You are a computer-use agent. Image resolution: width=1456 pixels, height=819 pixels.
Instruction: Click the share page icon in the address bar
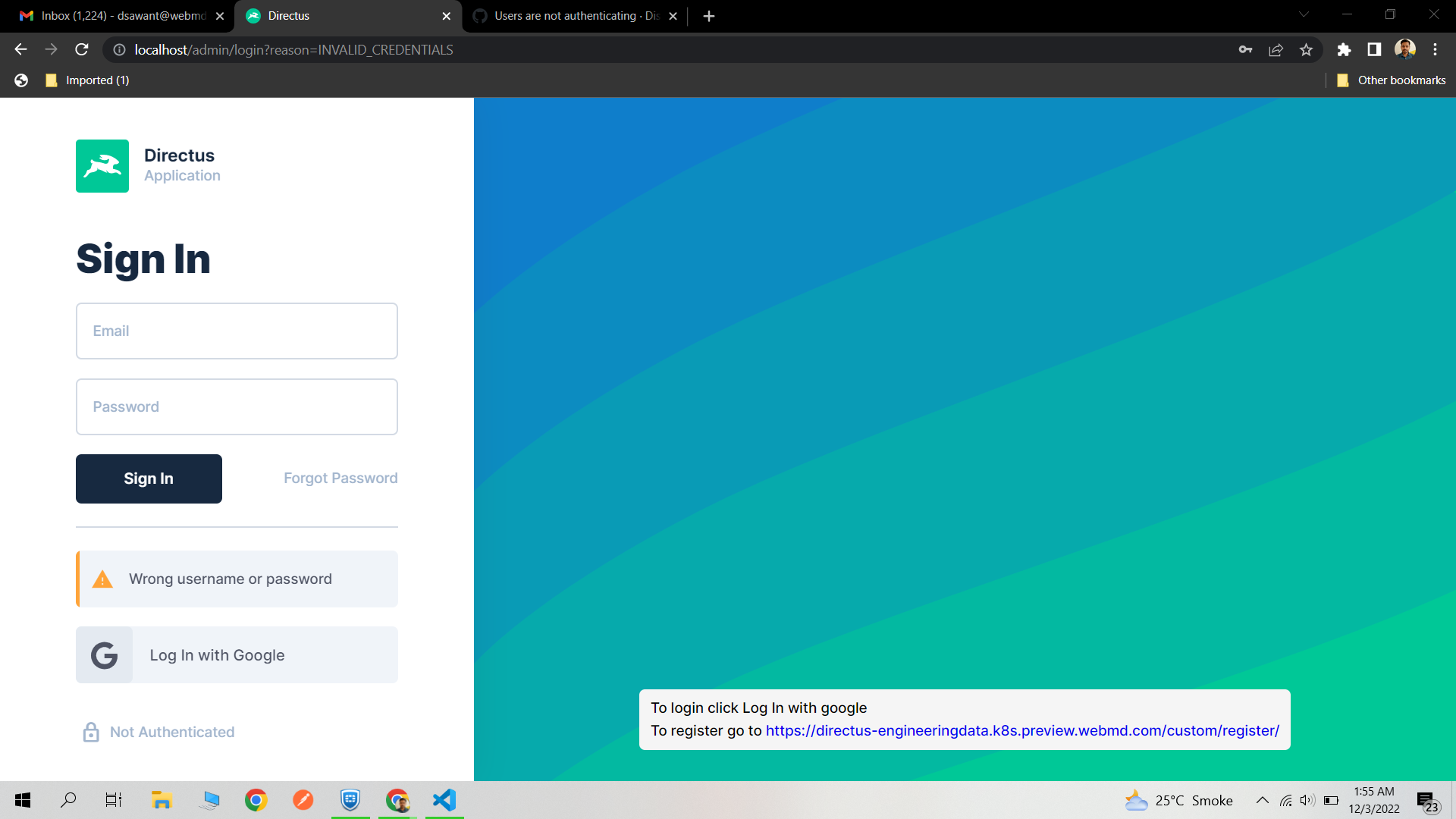pyautogui.click(x=1276, y=50)
